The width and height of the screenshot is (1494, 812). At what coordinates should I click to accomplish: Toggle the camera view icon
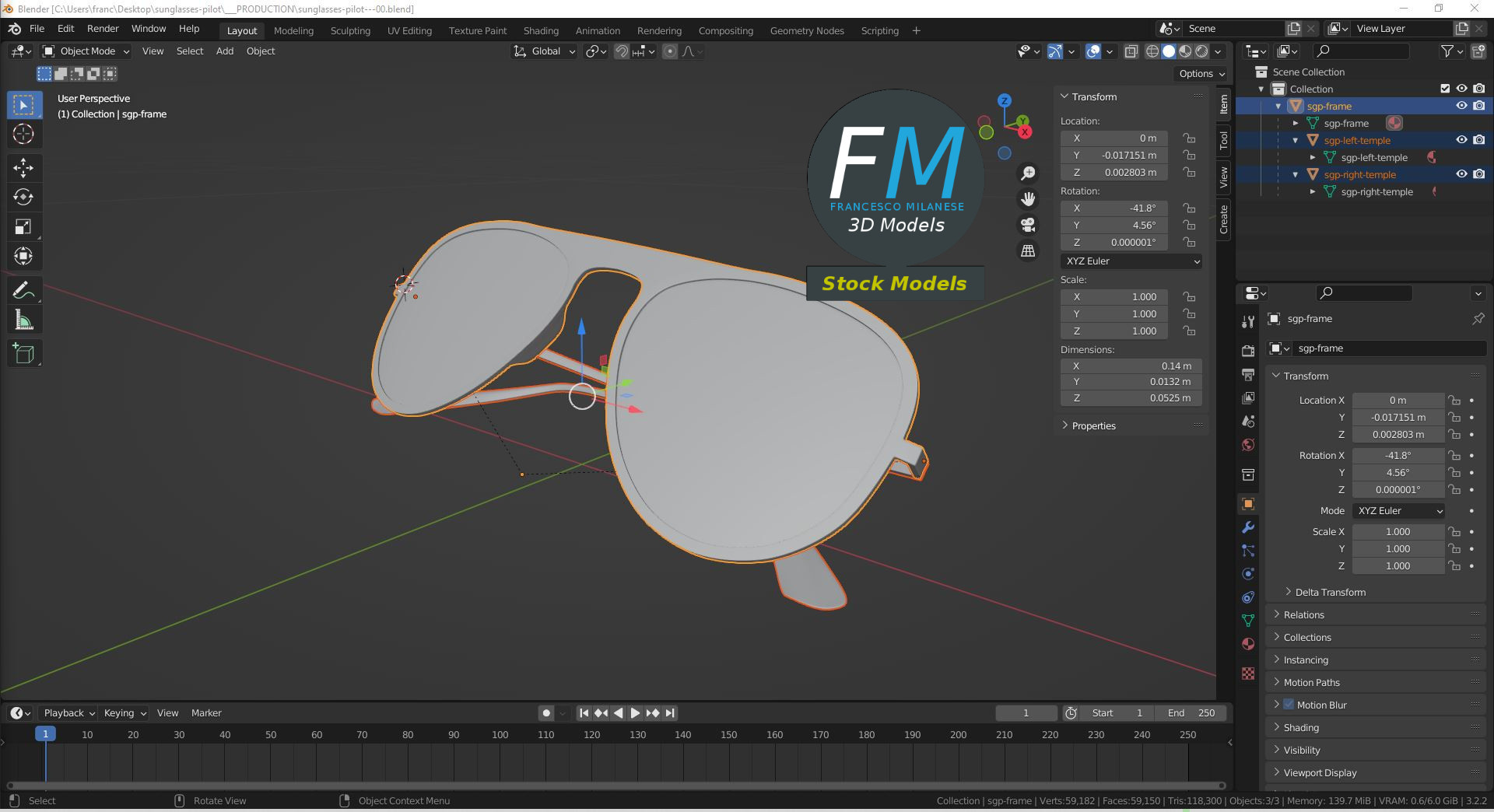pos(1028,225)
